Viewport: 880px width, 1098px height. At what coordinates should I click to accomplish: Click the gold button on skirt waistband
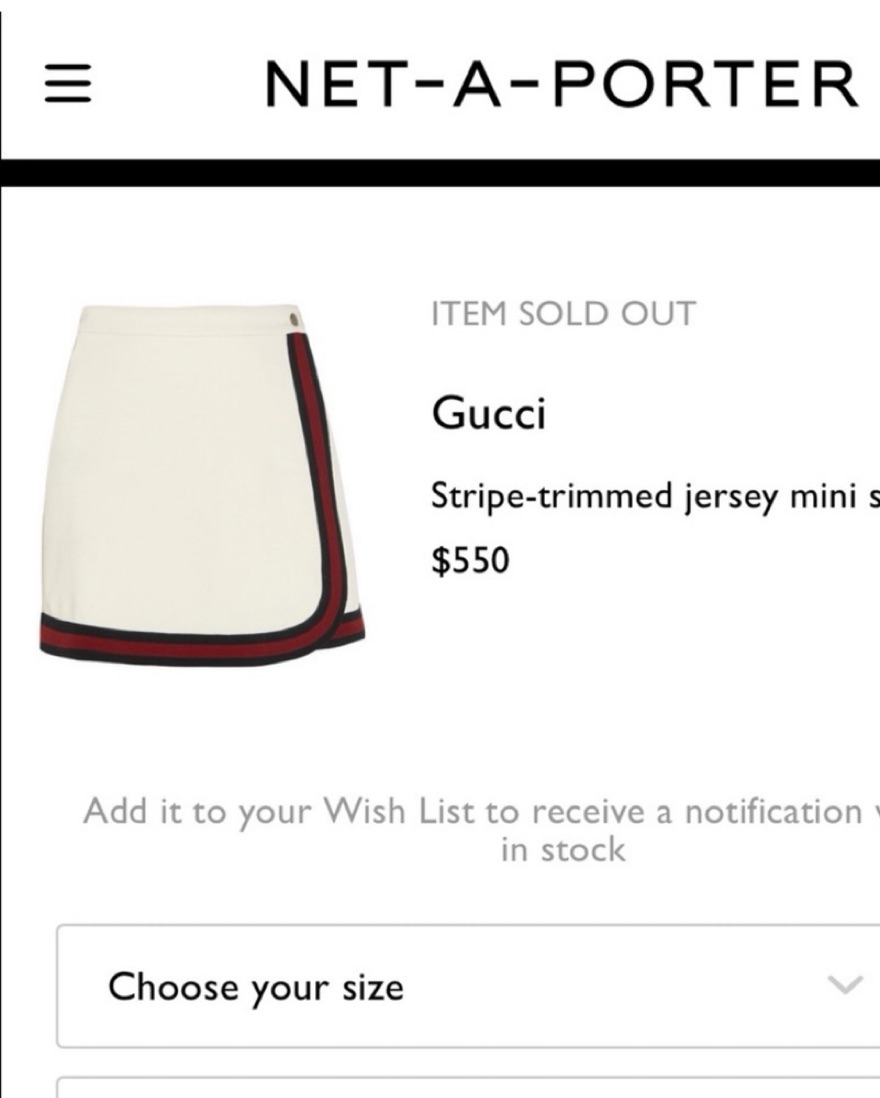point(296,319)
